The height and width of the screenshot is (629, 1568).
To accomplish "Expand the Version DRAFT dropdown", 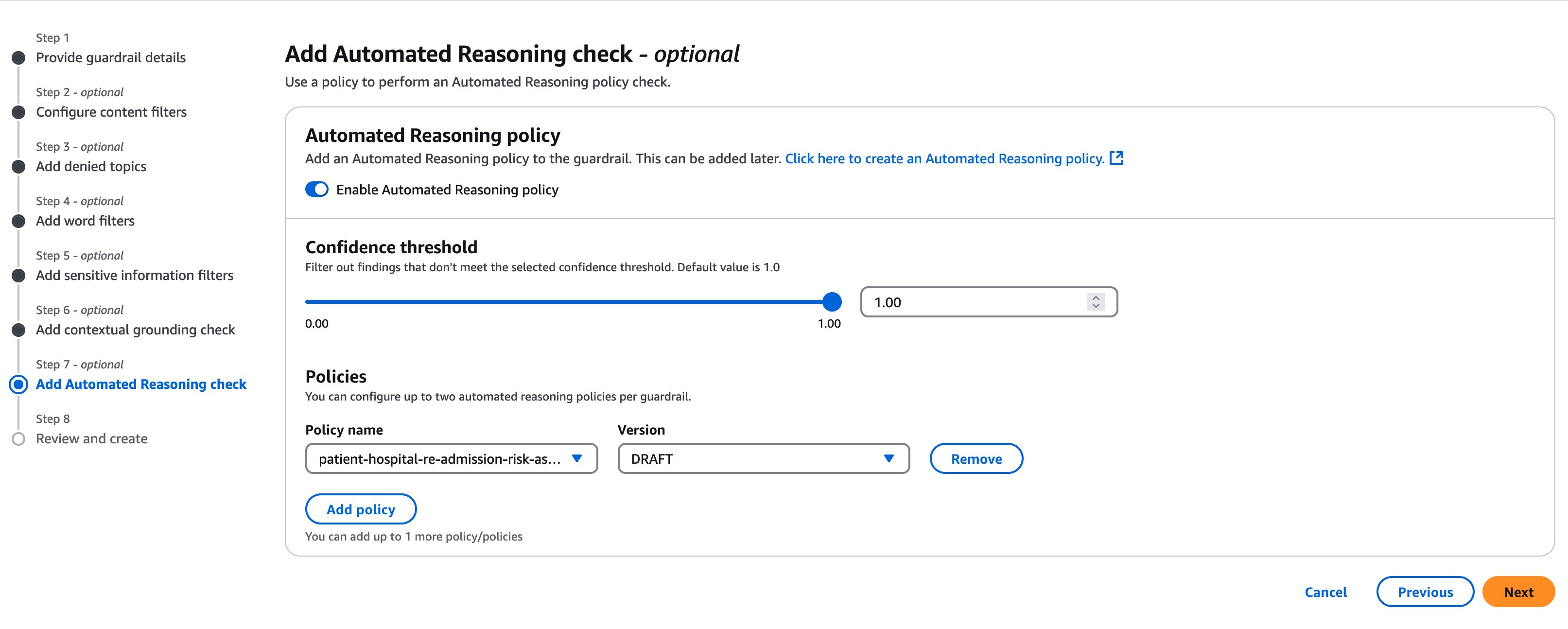I will 763,458.
